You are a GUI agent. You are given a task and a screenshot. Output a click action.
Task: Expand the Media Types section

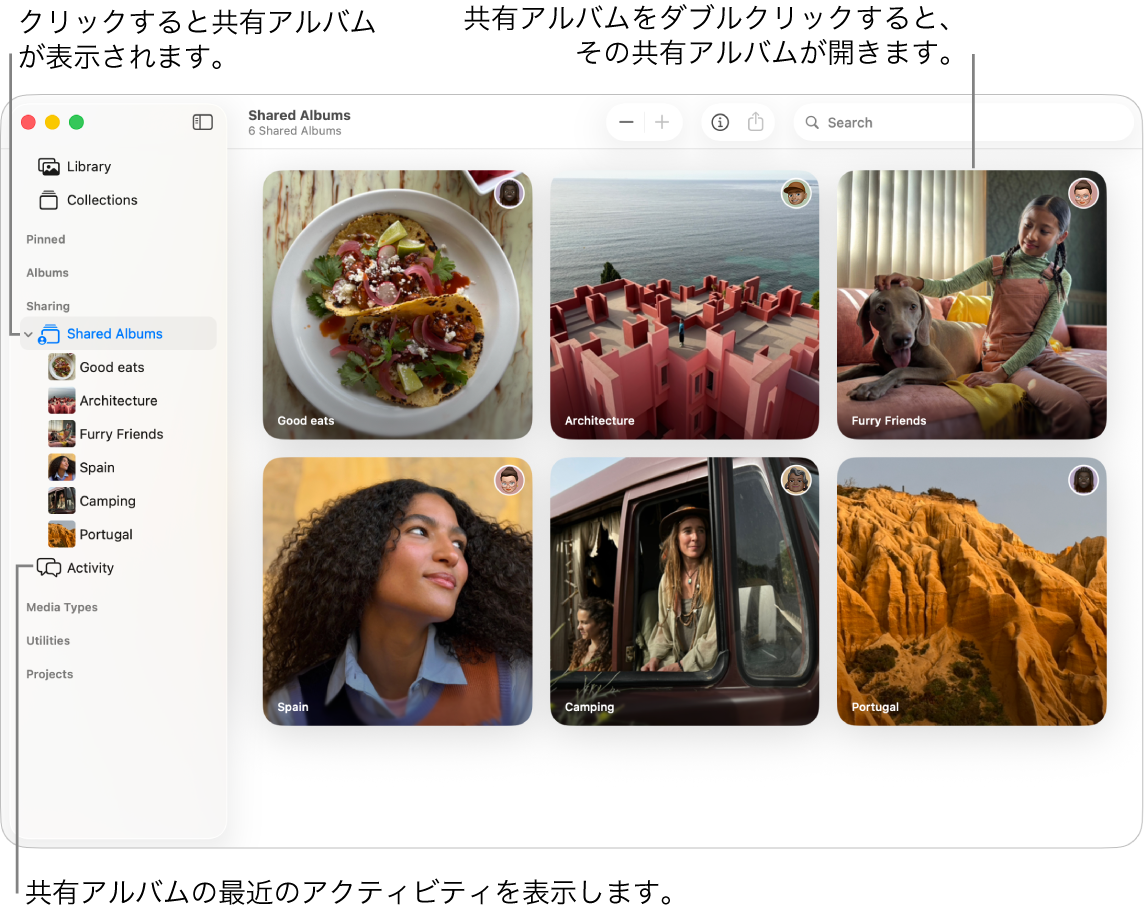62,607
